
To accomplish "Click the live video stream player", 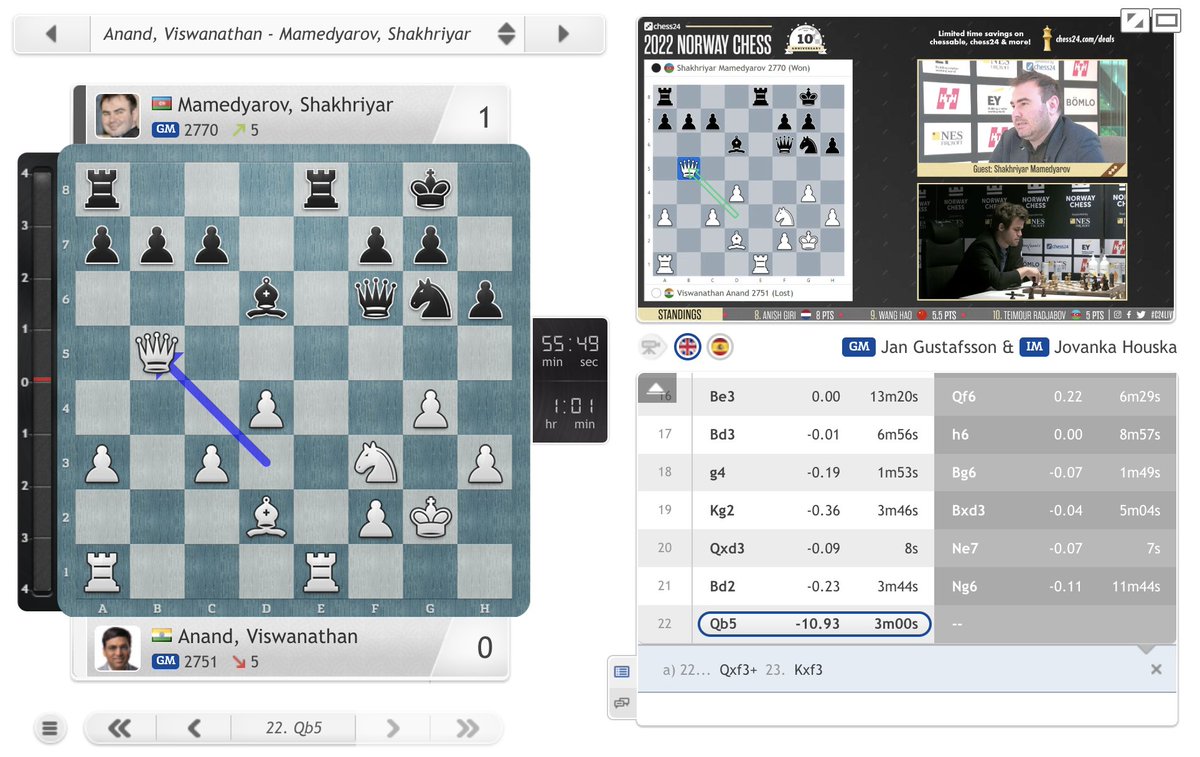I will point(906,169).
